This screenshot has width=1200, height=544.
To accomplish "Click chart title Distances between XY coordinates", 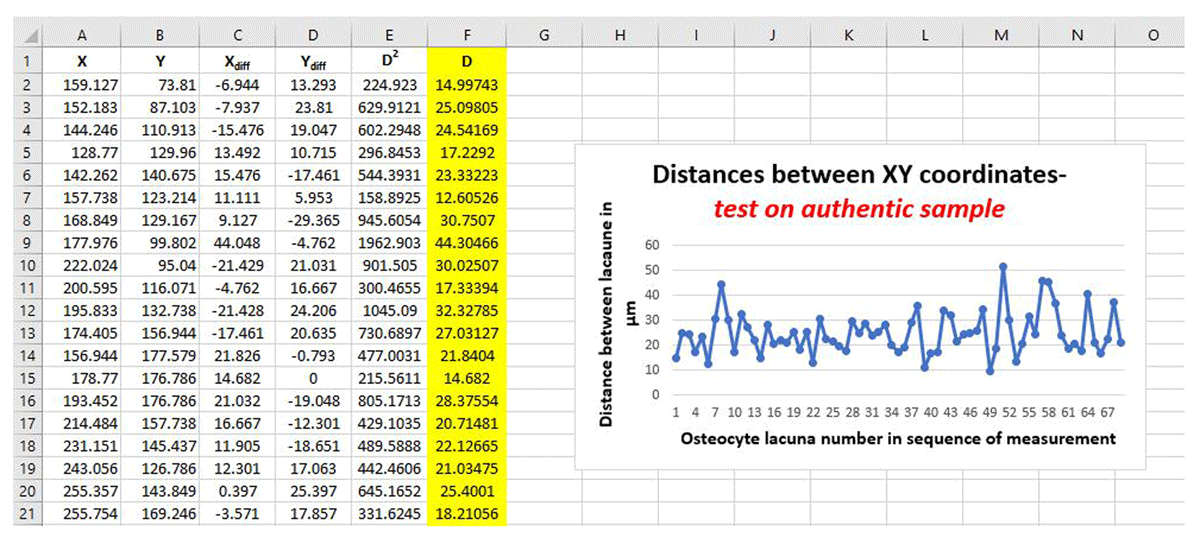I will click(x=859, y=174).
